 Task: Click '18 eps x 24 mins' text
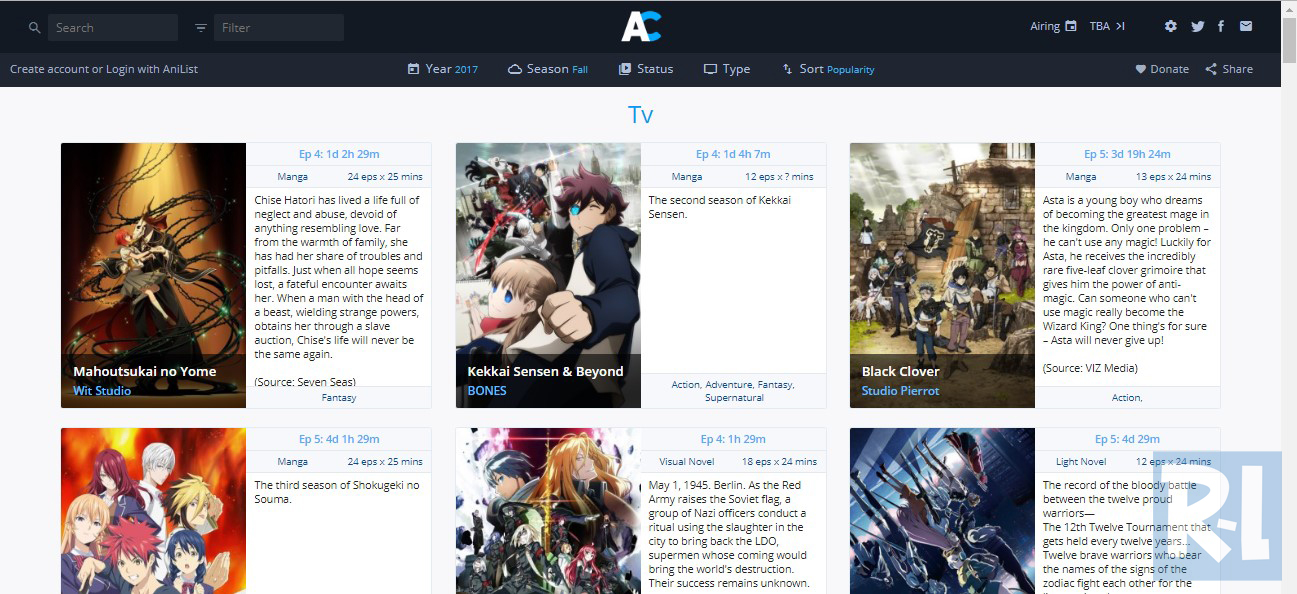pyautogui.click(x=779, y=462)
